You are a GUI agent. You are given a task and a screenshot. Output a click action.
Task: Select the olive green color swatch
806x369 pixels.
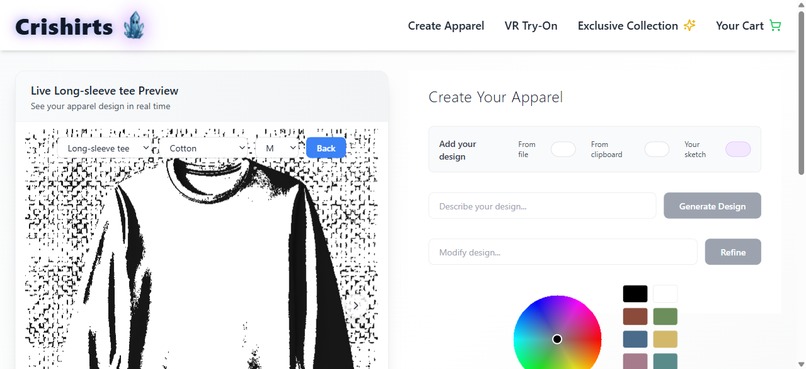665,317
